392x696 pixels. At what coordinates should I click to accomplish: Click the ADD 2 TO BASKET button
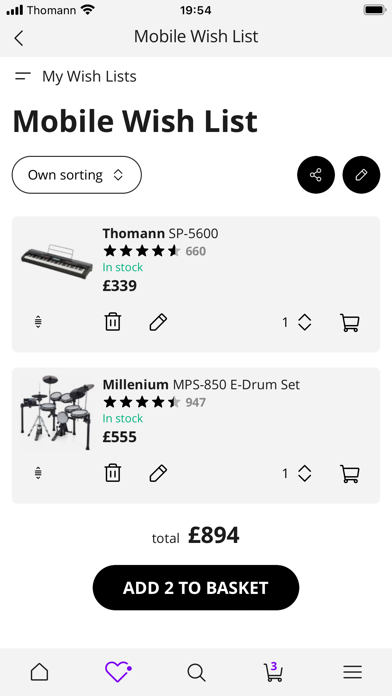click(x=196, y=588)
